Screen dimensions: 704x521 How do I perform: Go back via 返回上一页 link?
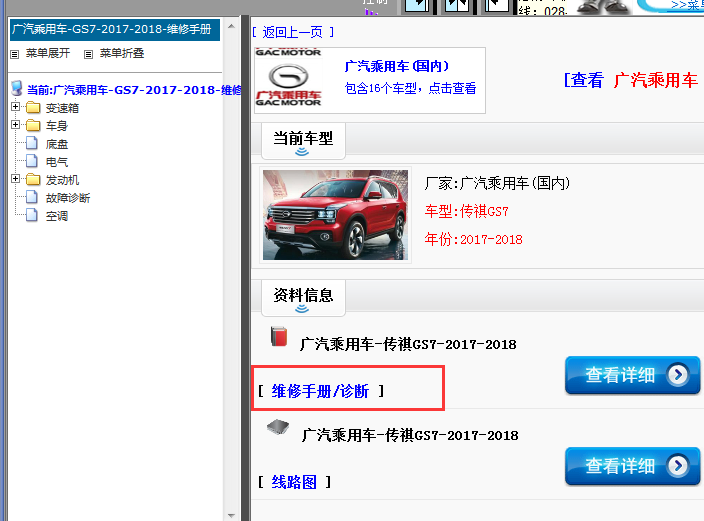(x=293, y=32)
